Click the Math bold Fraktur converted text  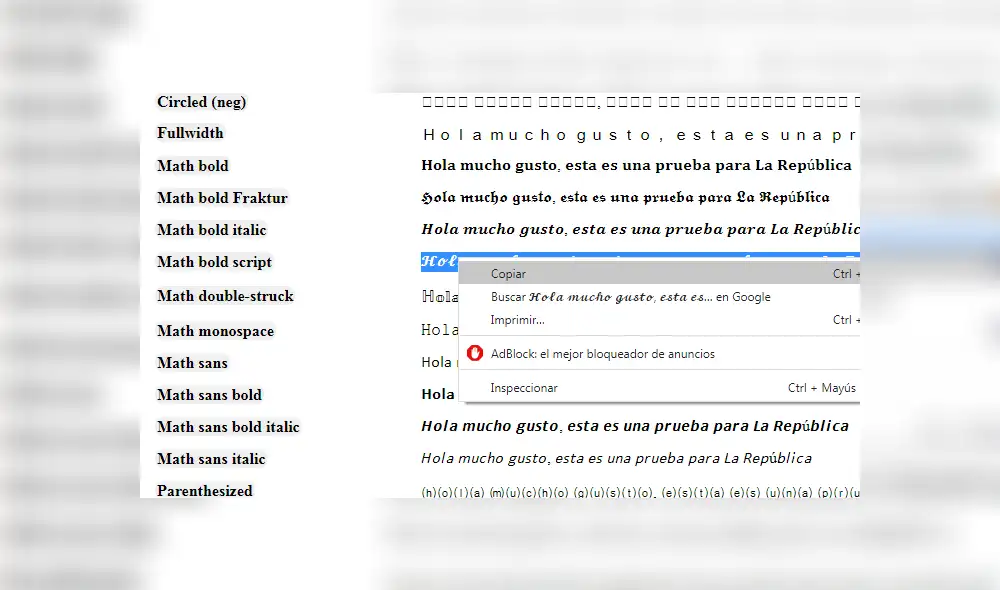[626, 197]
